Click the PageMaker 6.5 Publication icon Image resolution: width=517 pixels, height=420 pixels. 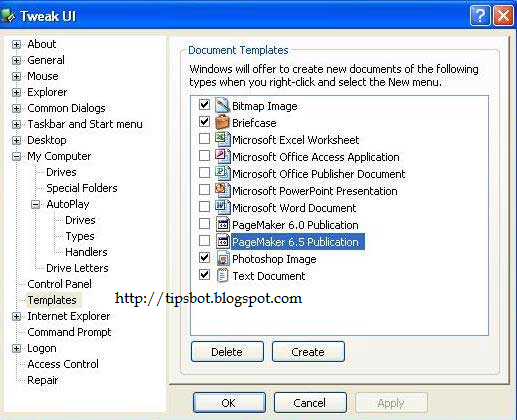coord(222,241)
